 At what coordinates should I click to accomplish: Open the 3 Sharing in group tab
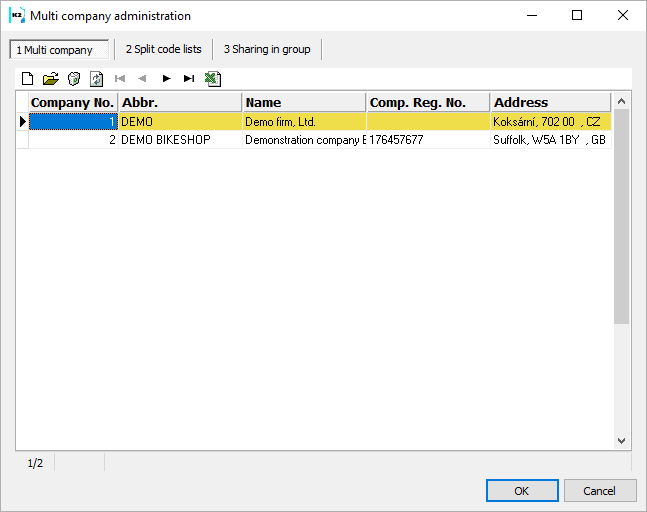267,49
